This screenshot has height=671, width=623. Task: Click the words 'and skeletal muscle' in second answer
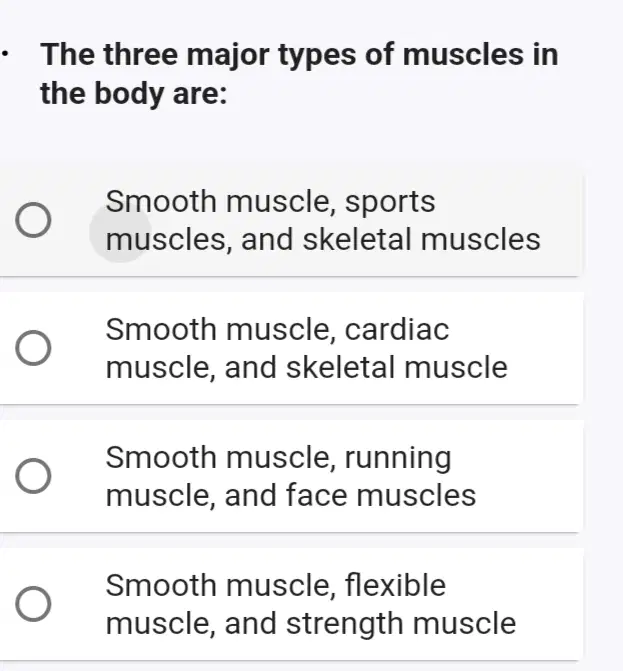click(366, 368)
